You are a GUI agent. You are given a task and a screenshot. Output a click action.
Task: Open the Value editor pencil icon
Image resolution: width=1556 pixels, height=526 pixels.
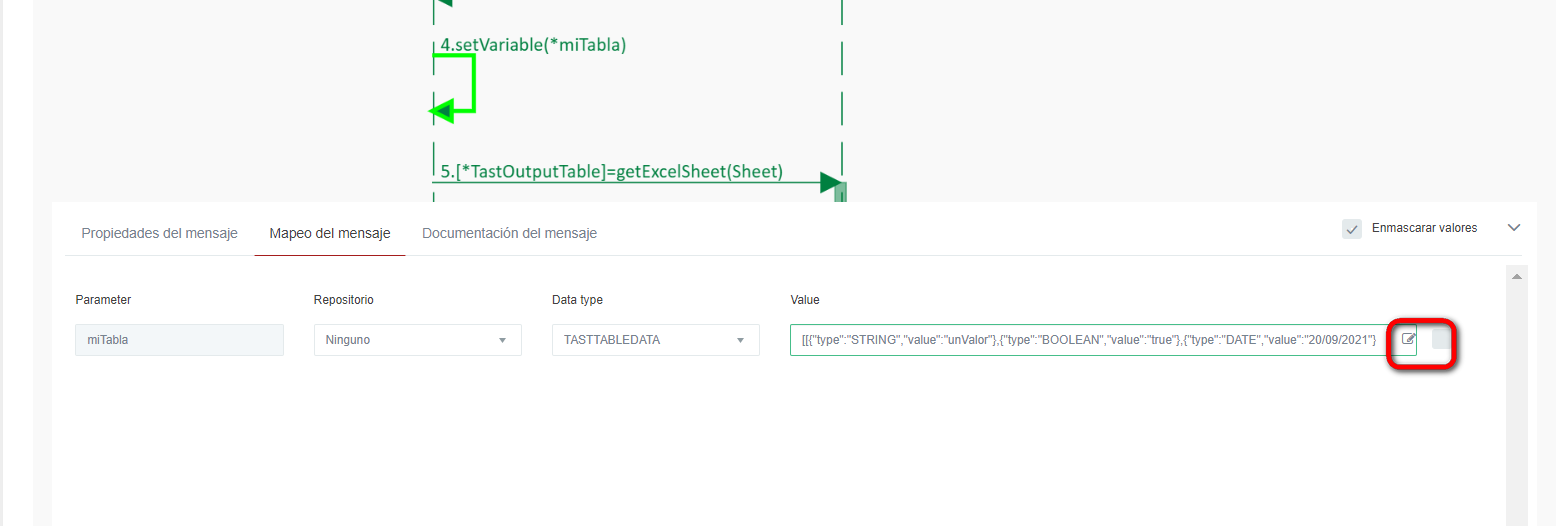1408,339
